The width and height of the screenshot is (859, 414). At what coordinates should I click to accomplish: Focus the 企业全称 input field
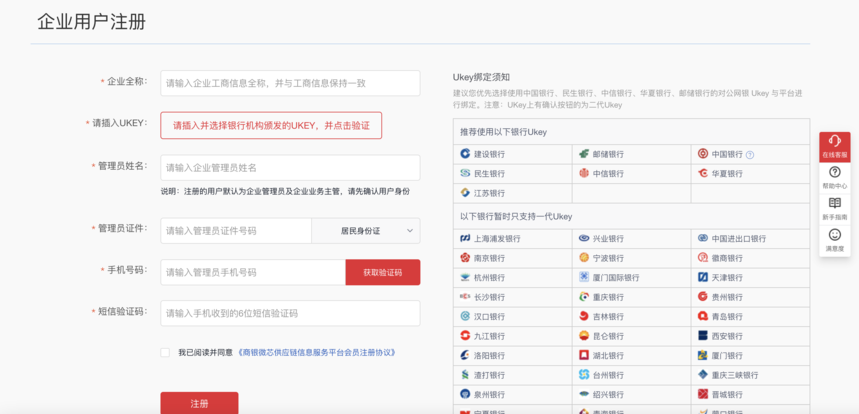coord(290,83)
